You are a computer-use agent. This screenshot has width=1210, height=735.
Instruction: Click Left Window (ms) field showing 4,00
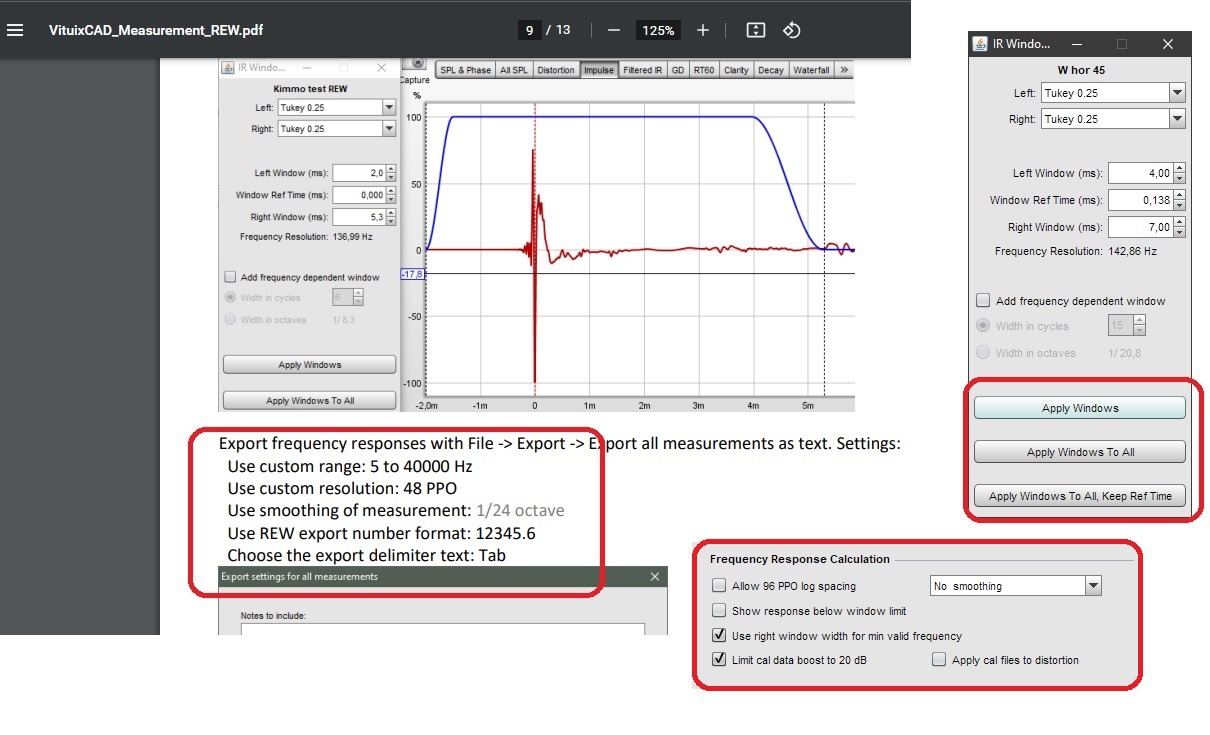(x=1140, y=173)
